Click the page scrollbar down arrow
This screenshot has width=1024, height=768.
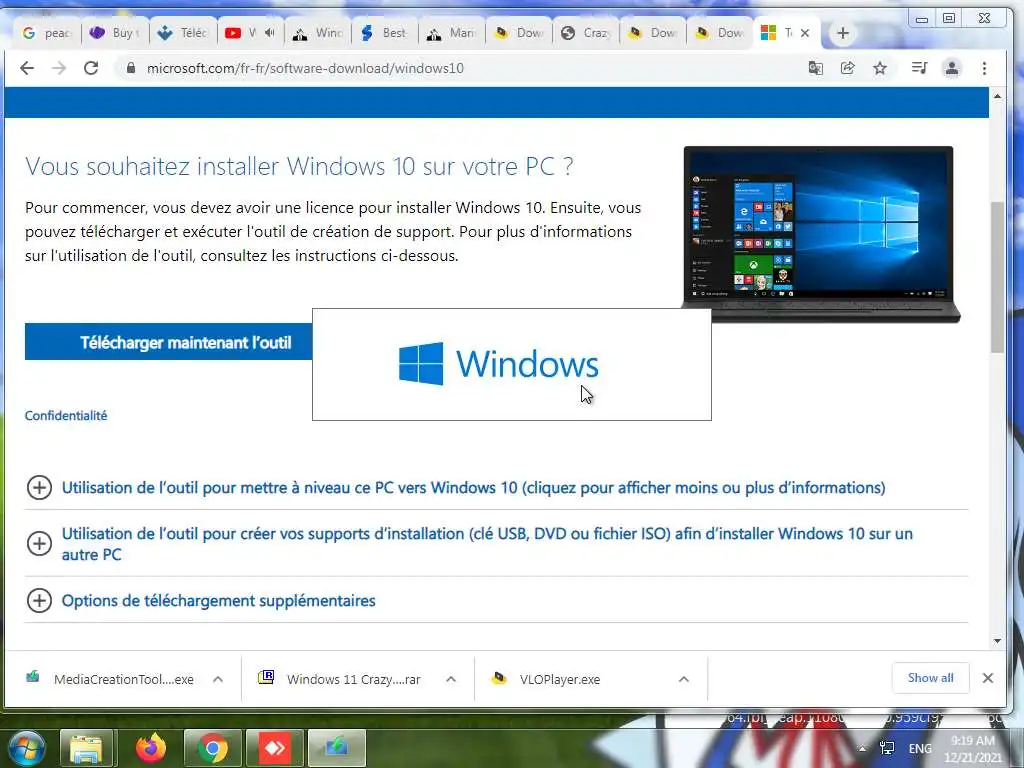(x=997, y=641)
